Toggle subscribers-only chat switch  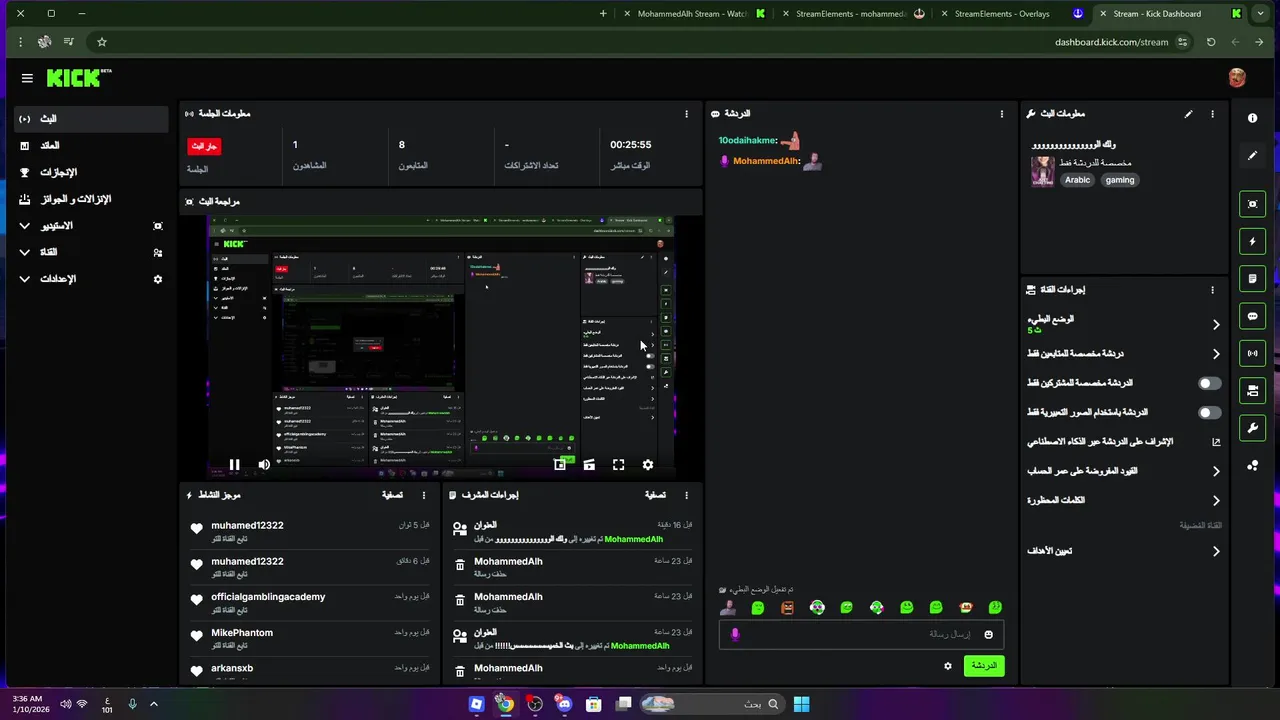click(x=1209, y=383)
